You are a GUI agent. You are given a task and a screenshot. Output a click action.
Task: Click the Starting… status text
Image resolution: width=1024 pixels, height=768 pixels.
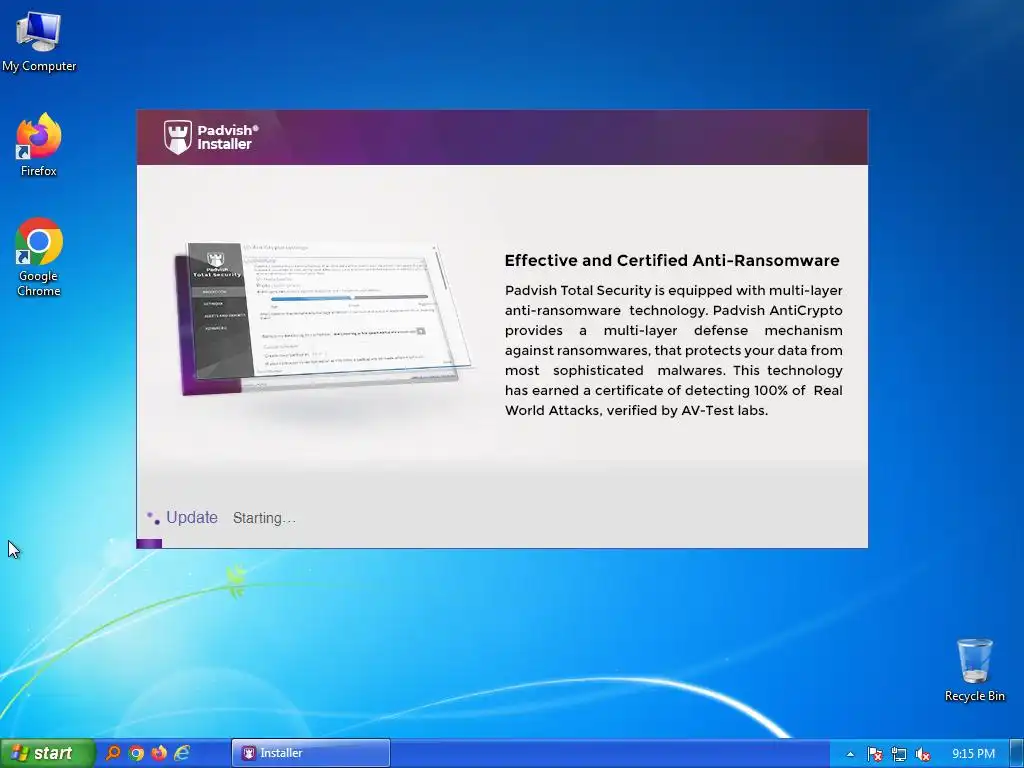[264, 519]
